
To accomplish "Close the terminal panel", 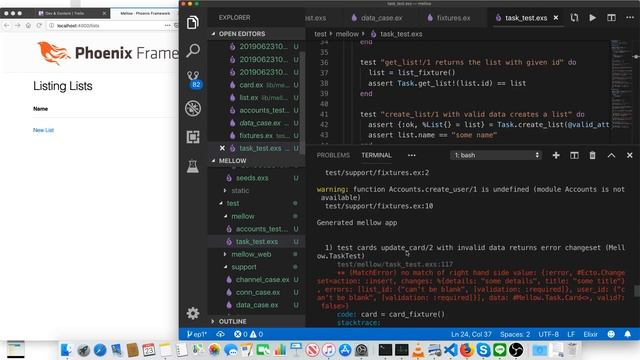I will coord(629,155).
